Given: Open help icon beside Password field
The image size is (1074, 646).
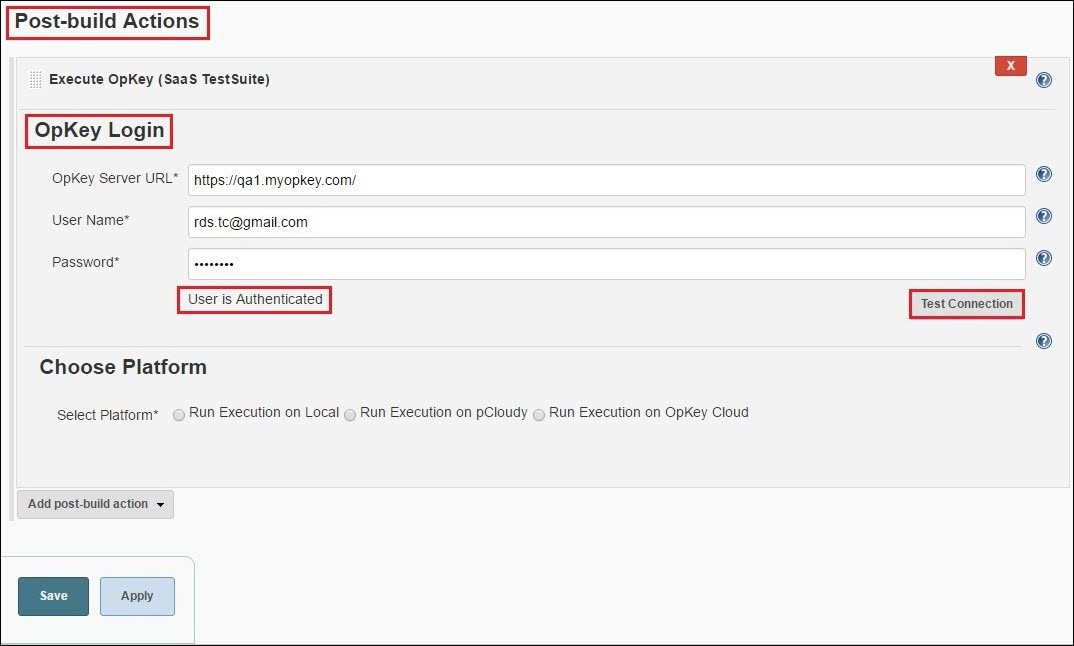Looking at the screenshot, I should pyautogui.click(x=1043, y=258).
